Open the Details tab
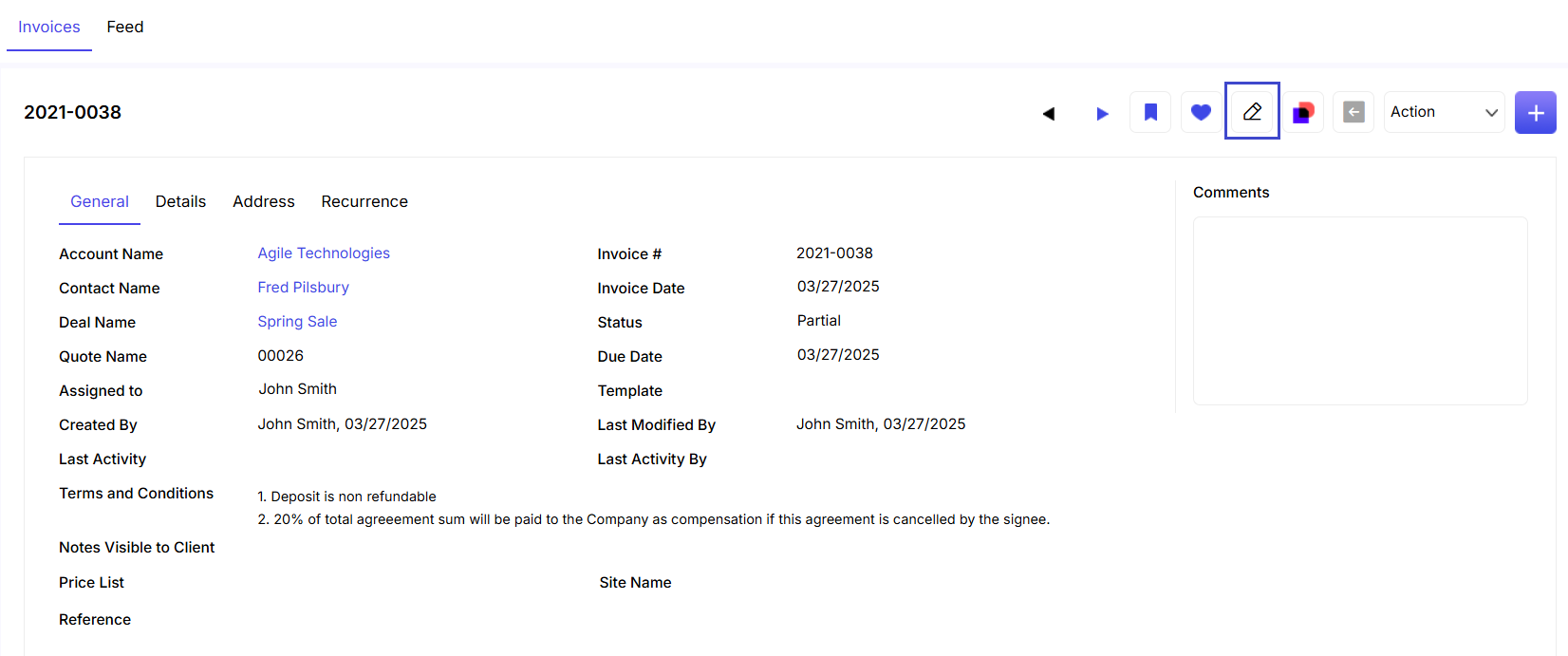The height and width of the screenshot is (656, 1568). 180,201
